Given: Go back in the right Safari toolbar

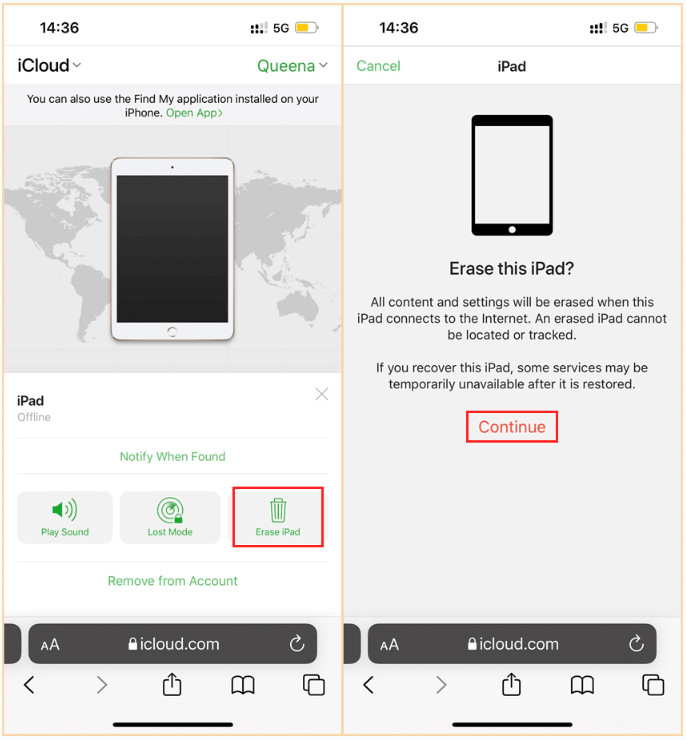Looking at the screenshot, I should coord(368,685).
